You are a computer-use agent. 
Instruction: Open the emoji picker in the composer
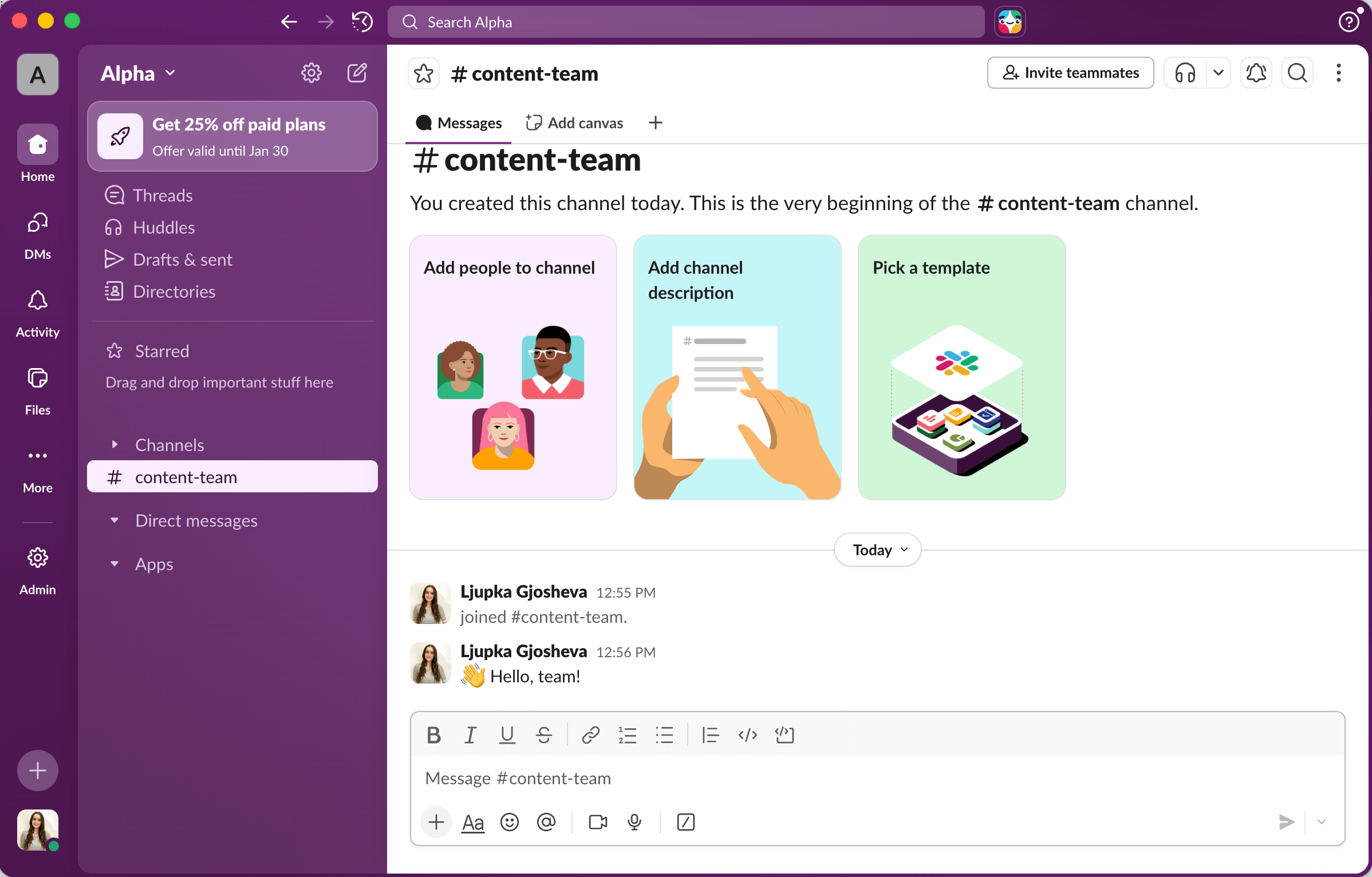509,823
